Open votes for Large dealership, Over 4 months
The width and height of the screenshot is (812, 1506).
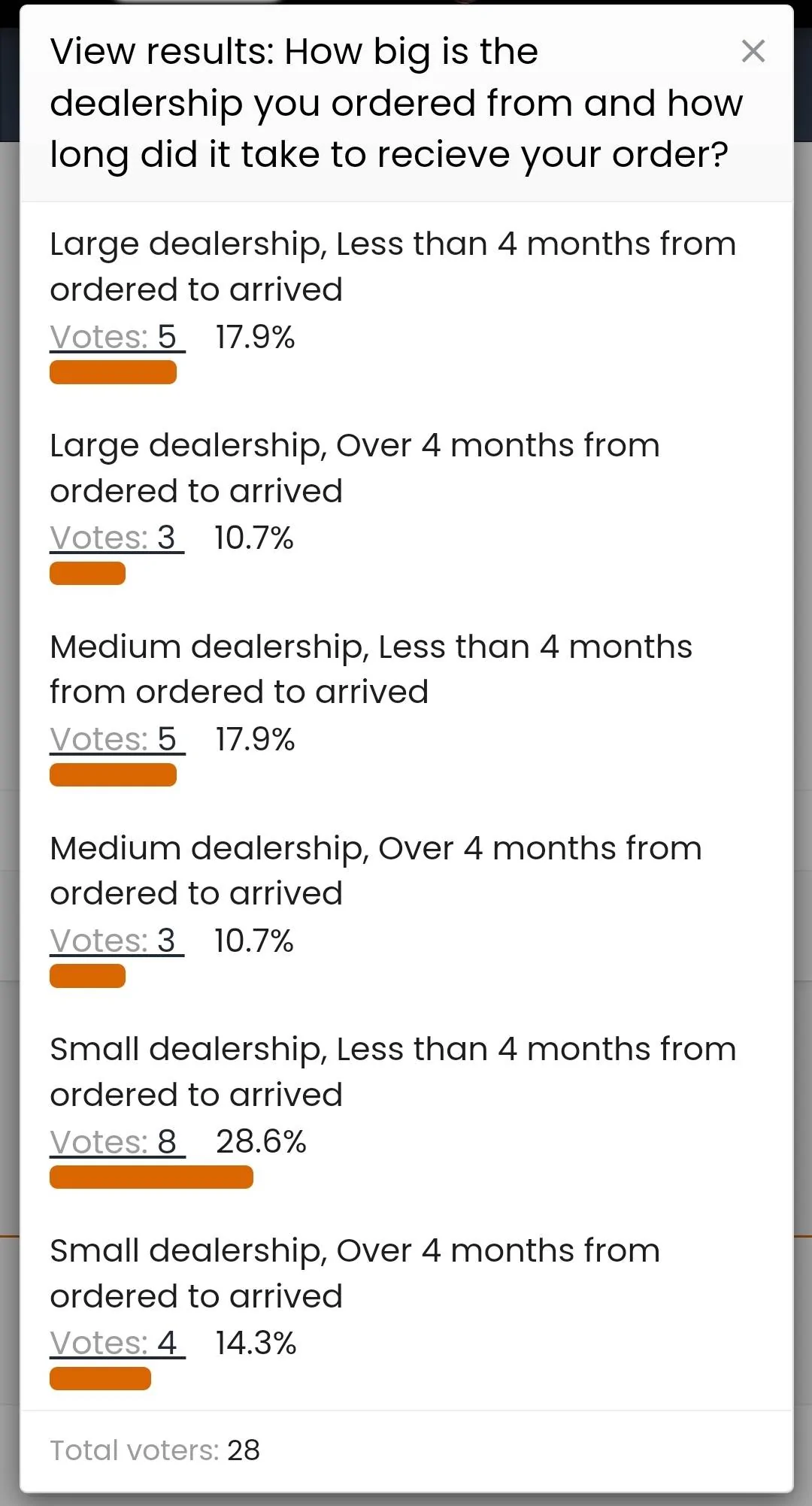tap(117, 538)
